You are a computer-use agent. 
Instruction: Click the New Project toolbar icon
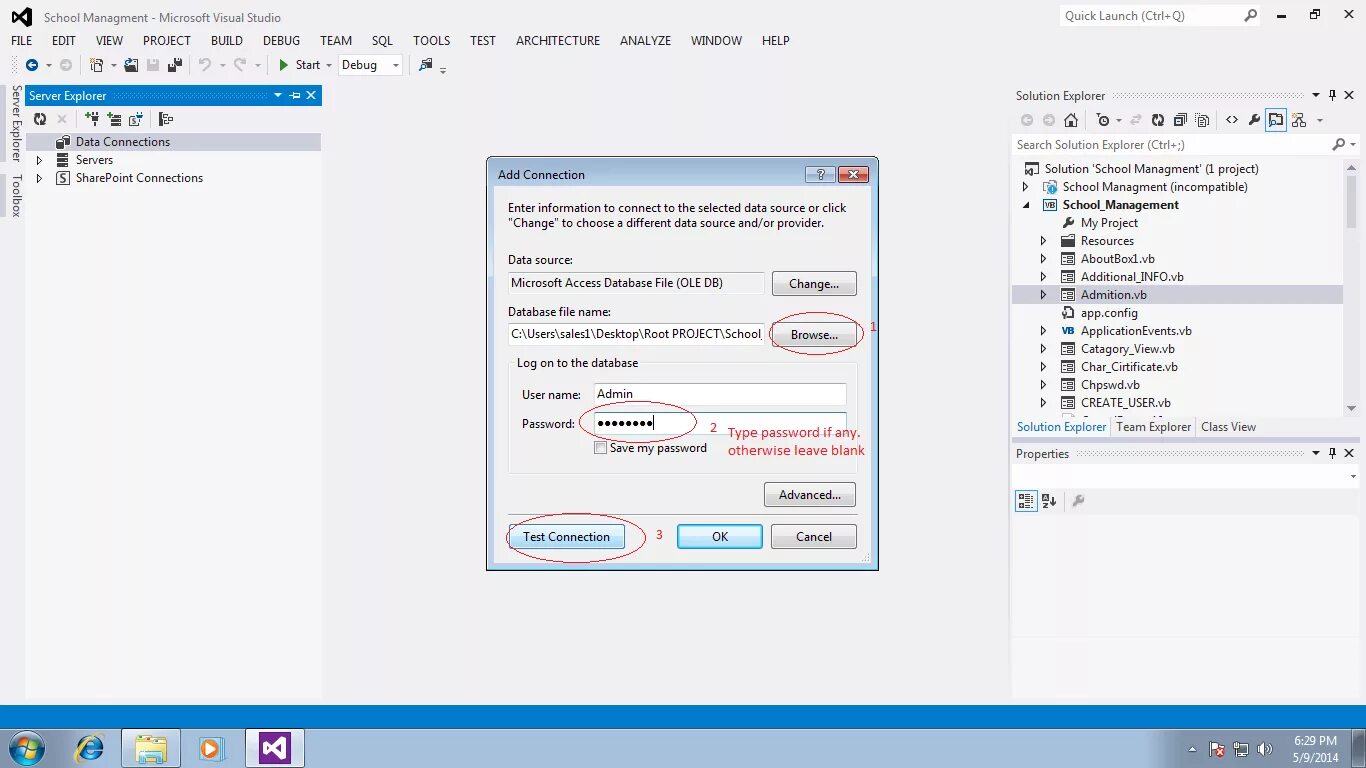[x=96, y=65]
